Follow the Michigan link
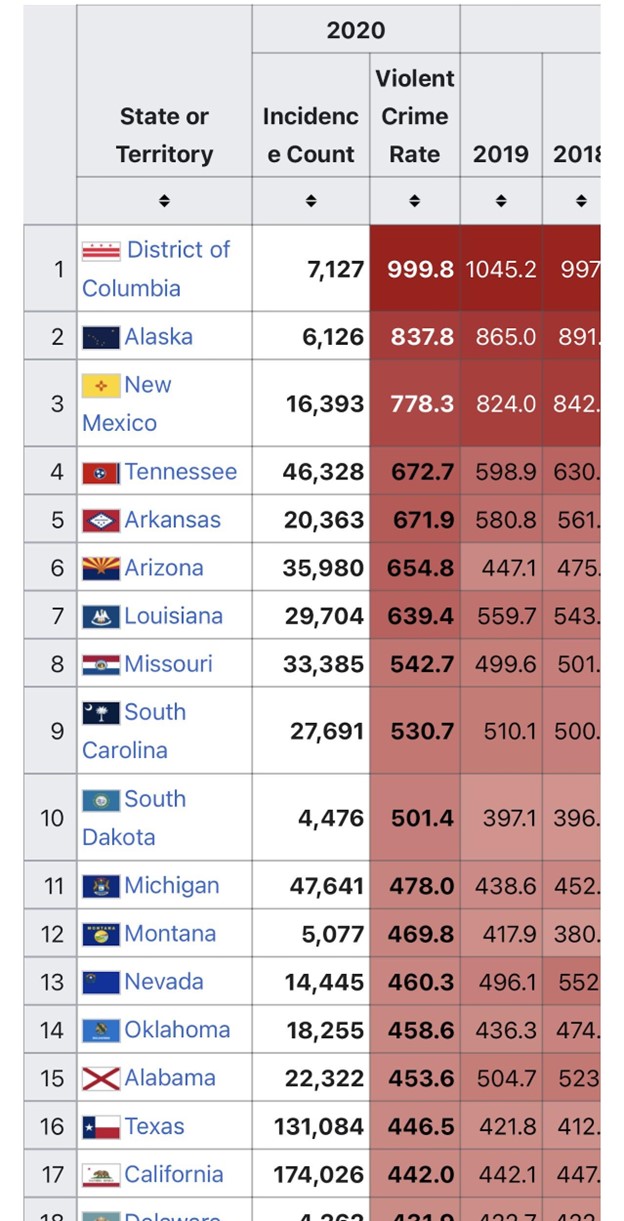This screenshot has width=624, height=1221. point(171,886)
